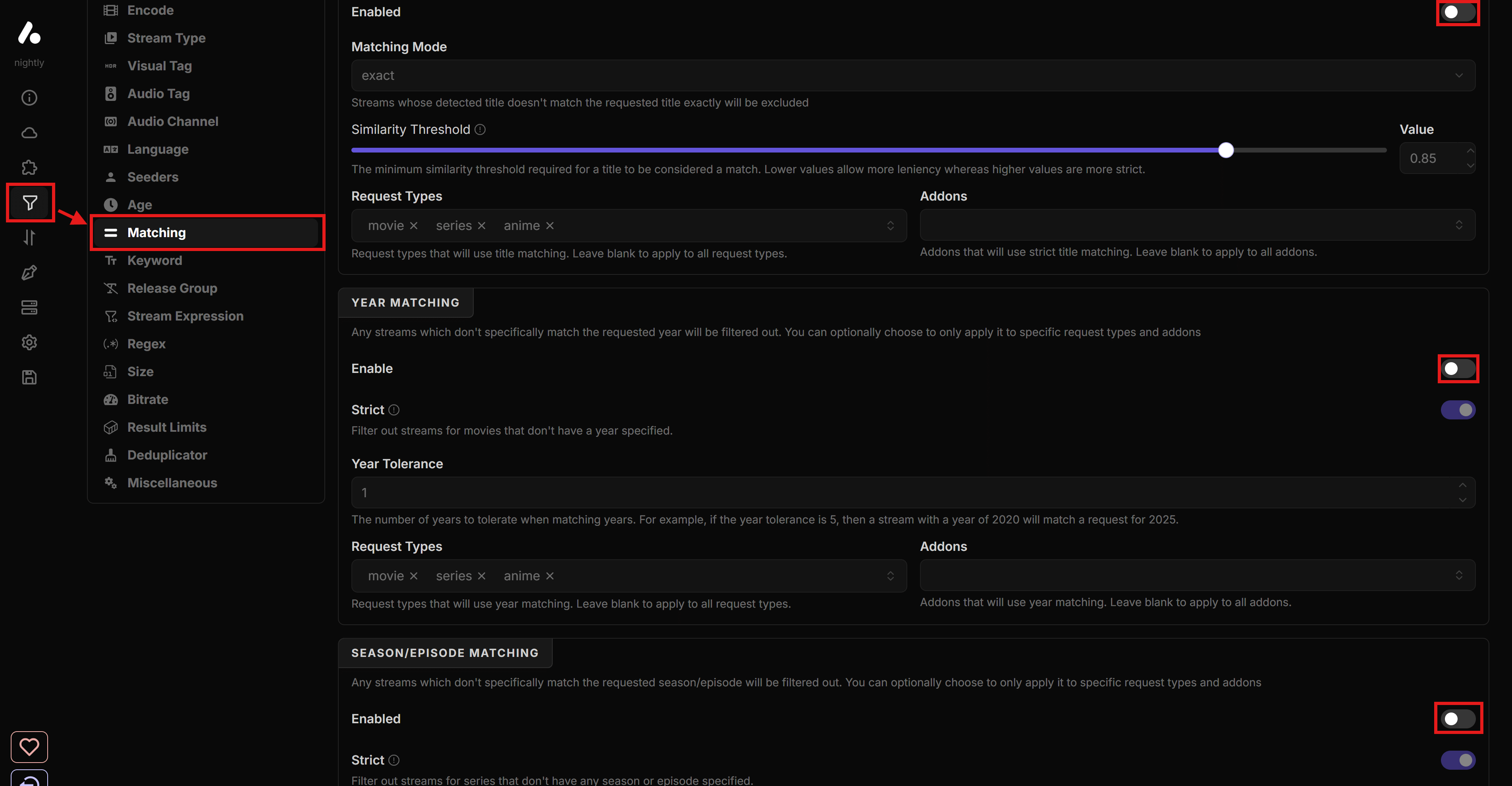Remove the anime request type chip
The image size is (1512, 786).
(x=550, y=226)
